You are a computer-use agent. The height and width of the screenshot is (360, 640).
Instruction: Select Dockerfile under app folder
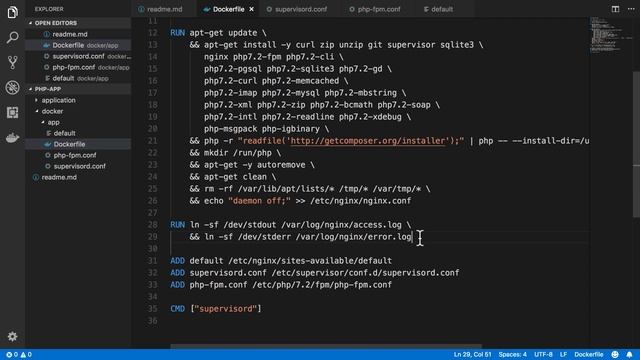point(69,144)
